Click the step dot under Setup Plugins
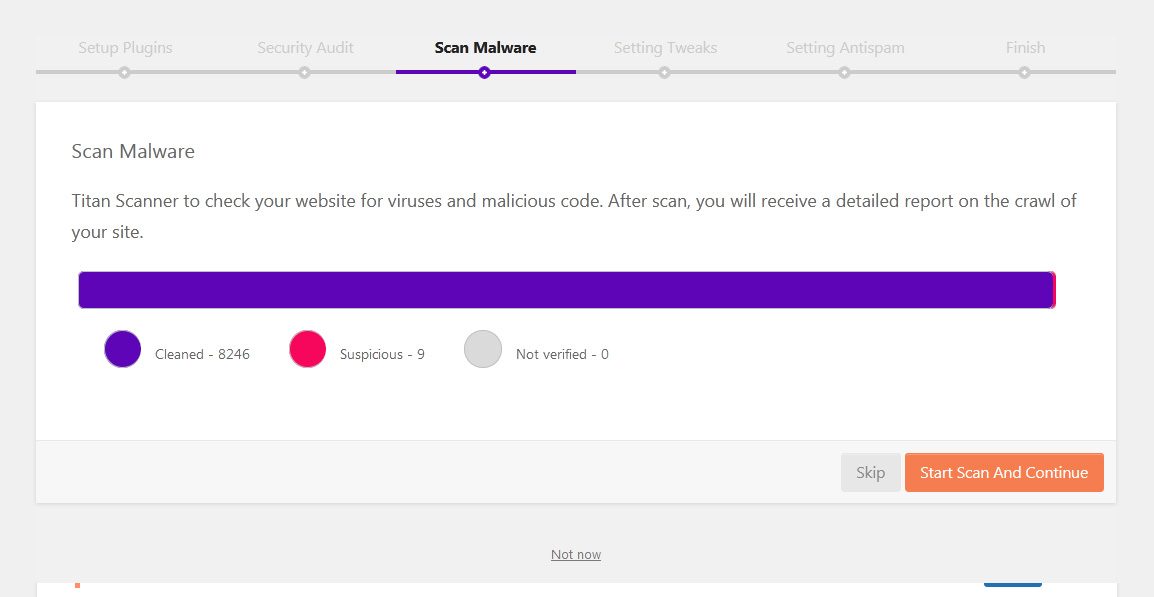This screenshot has height=597, width=1154. (x=124, y=72)
